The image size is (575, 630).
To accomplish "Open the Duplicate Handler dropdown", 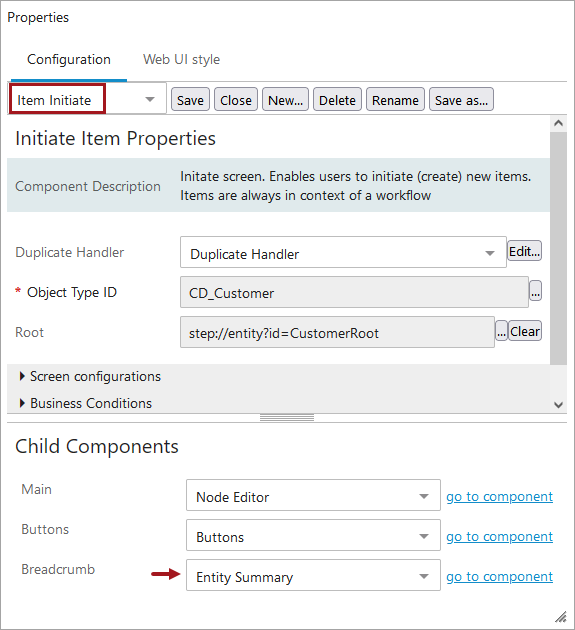I will [x=343, y=252].
